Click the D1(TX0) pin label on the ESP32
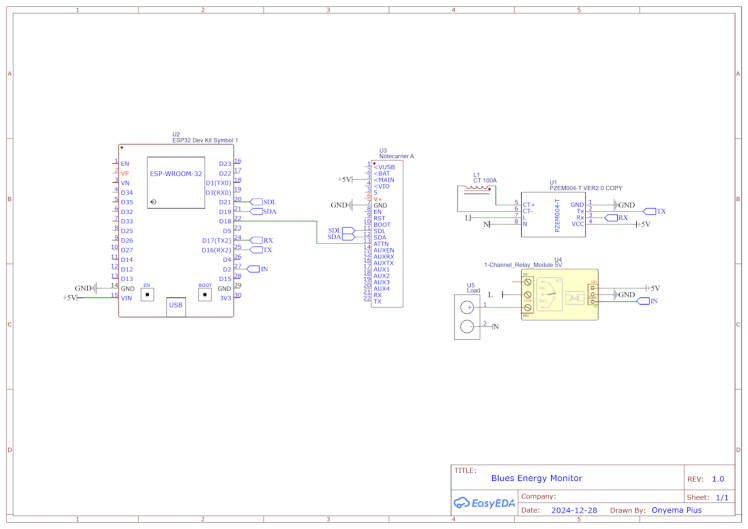The width and height of the screenshot is (748, 529). (218, 183)
